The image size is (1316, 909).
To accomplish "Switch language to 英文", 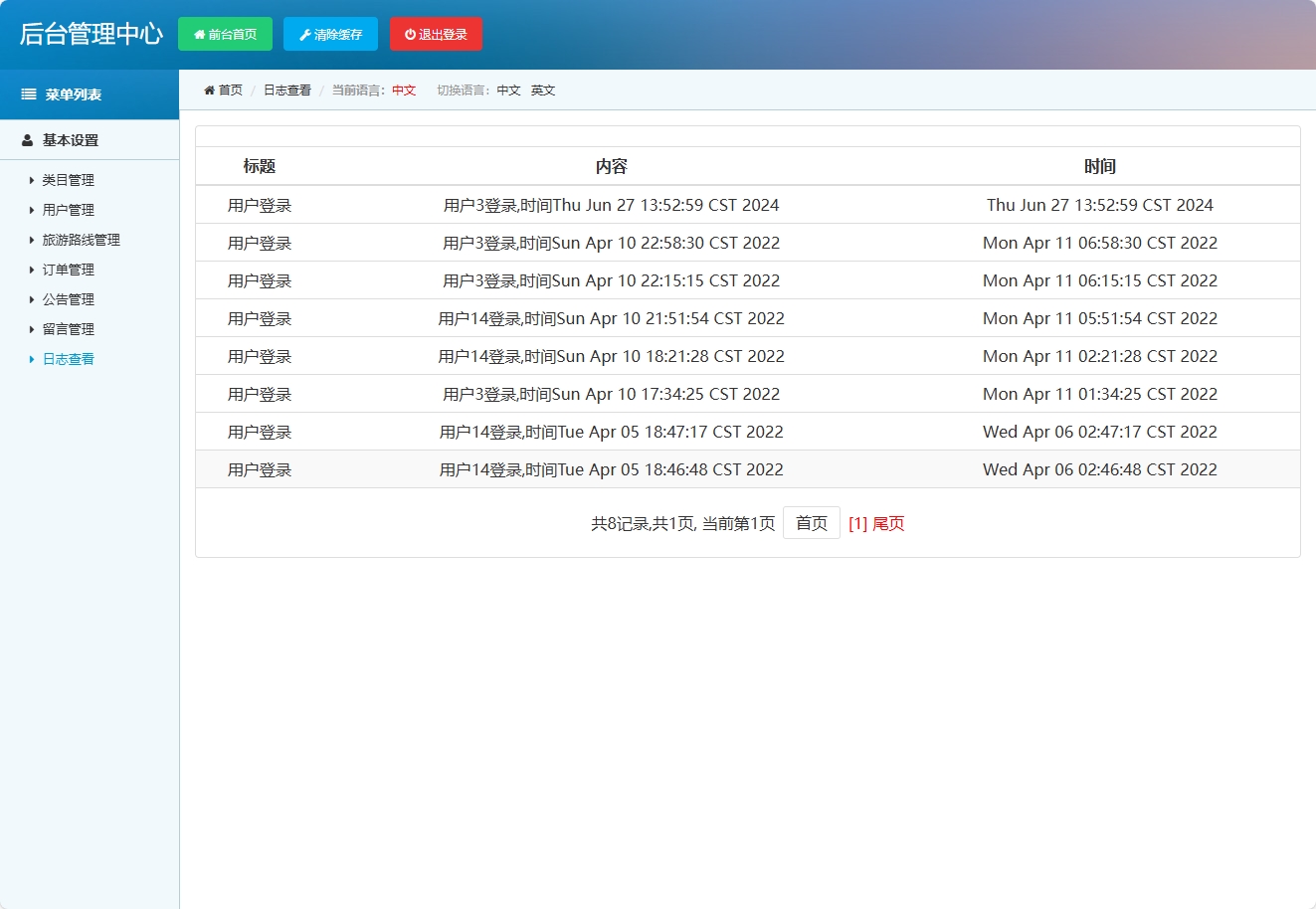I will click(543, 91).
